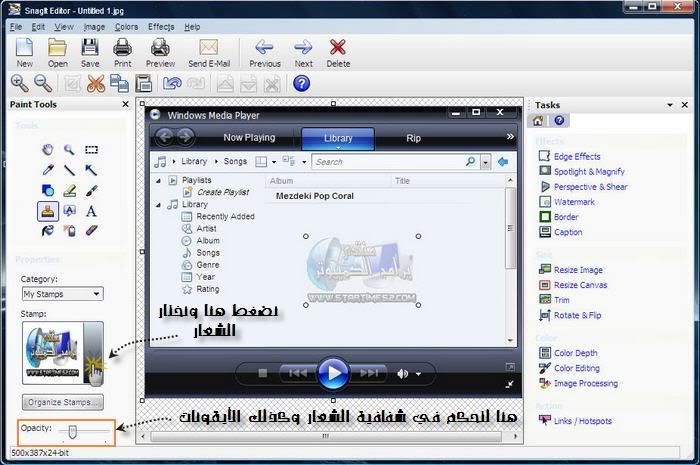Click the Send E-Mail toolbar button

tap(210, 52)
